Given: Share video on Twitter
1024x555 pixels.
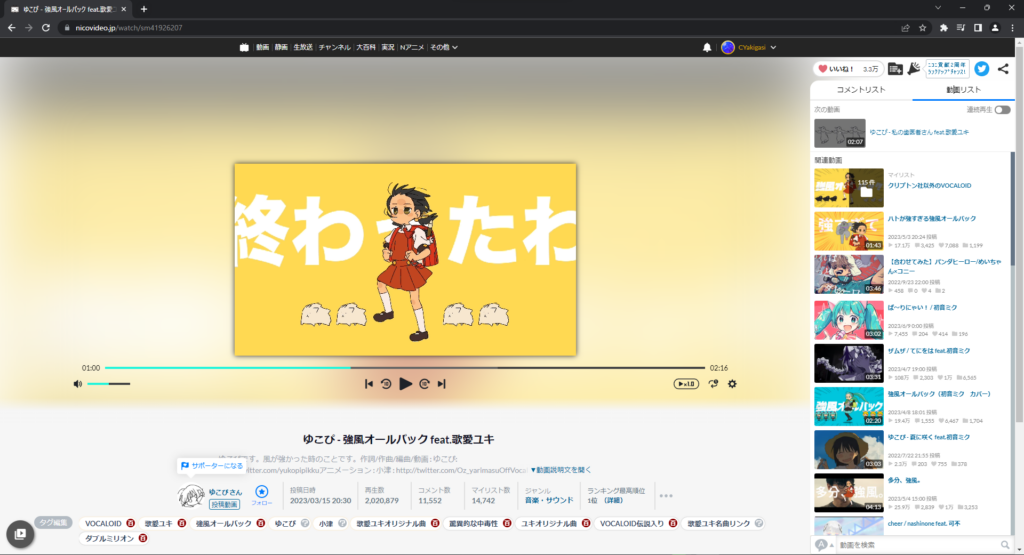Looking at the screenshot, I should 982,69.
